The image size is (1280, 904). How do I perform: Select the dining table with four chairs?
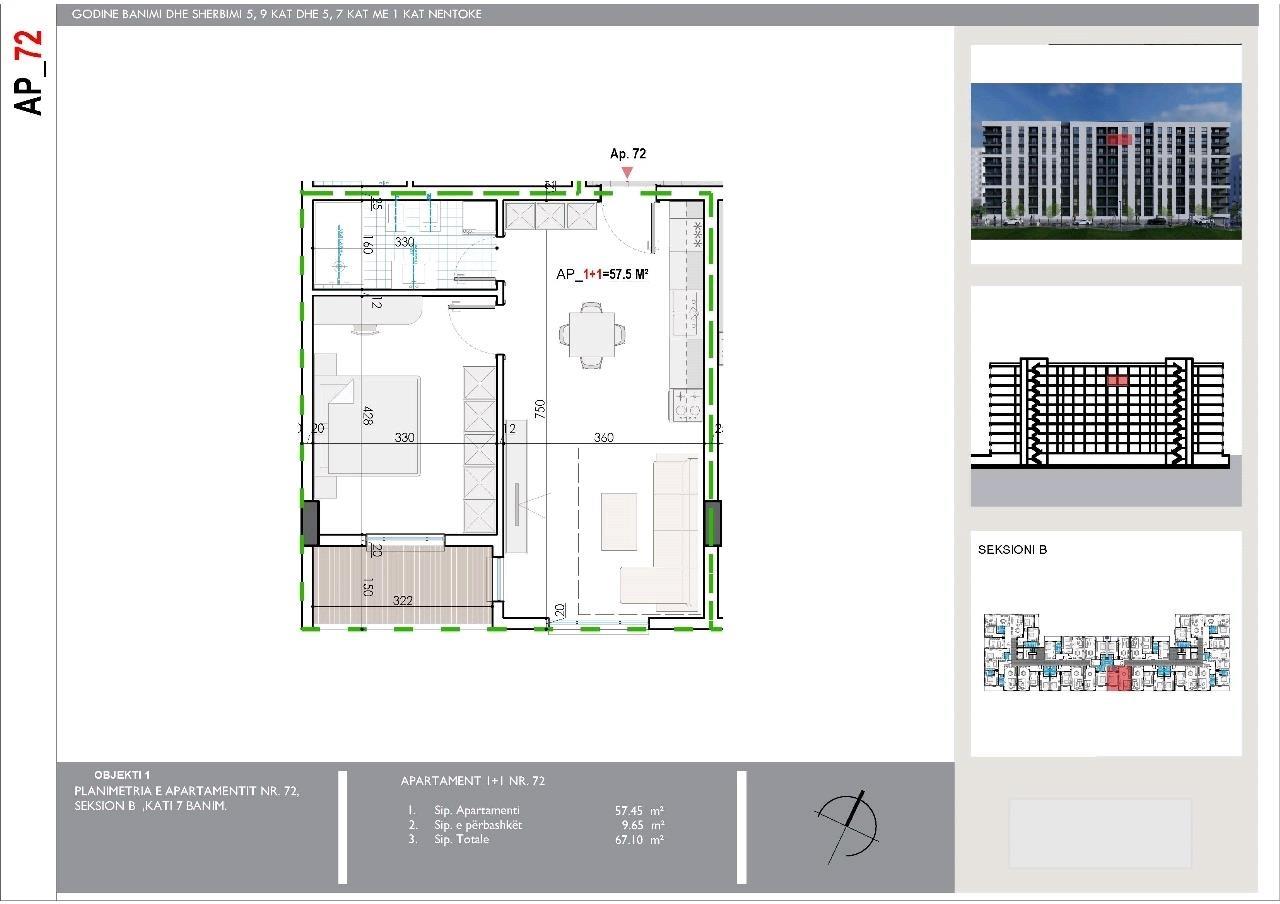[x=593, y=334]
